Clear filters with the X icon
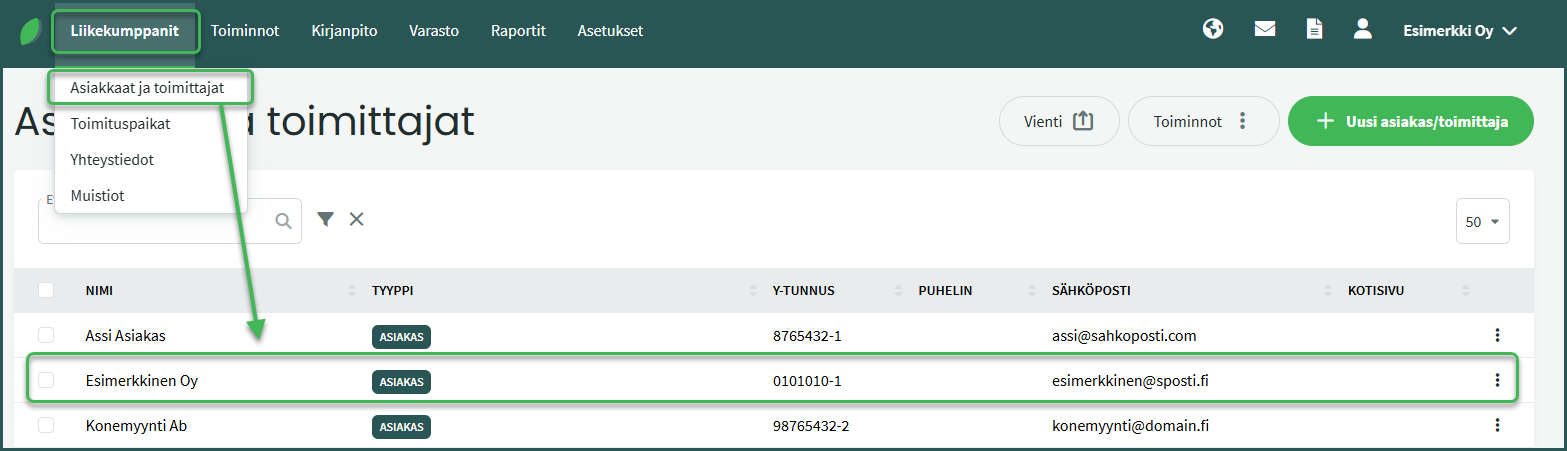The image size is (1567, 451). click(x=356, y=220)
